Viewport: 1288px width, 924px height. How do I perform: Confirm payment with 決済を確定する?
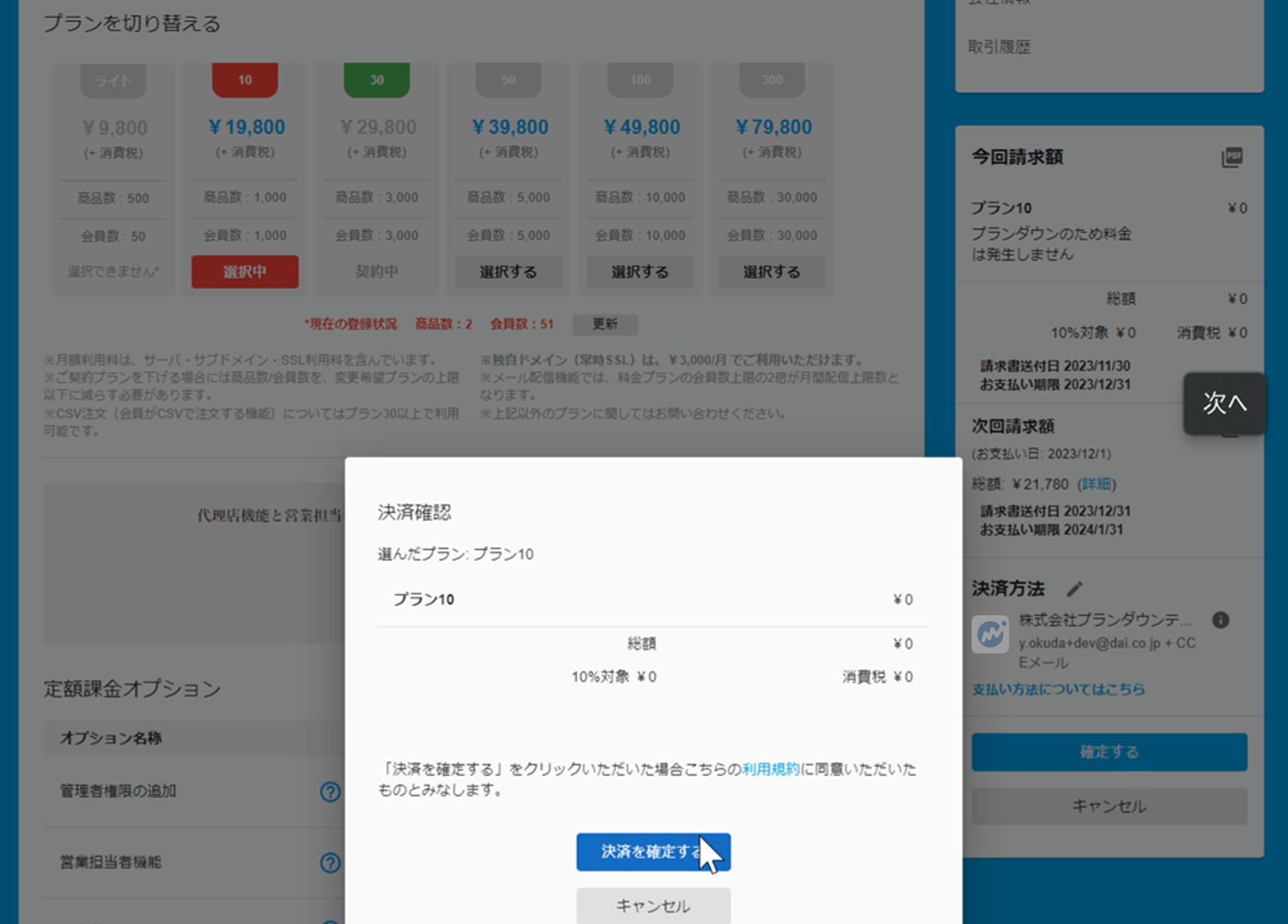(x=654, y=852)
